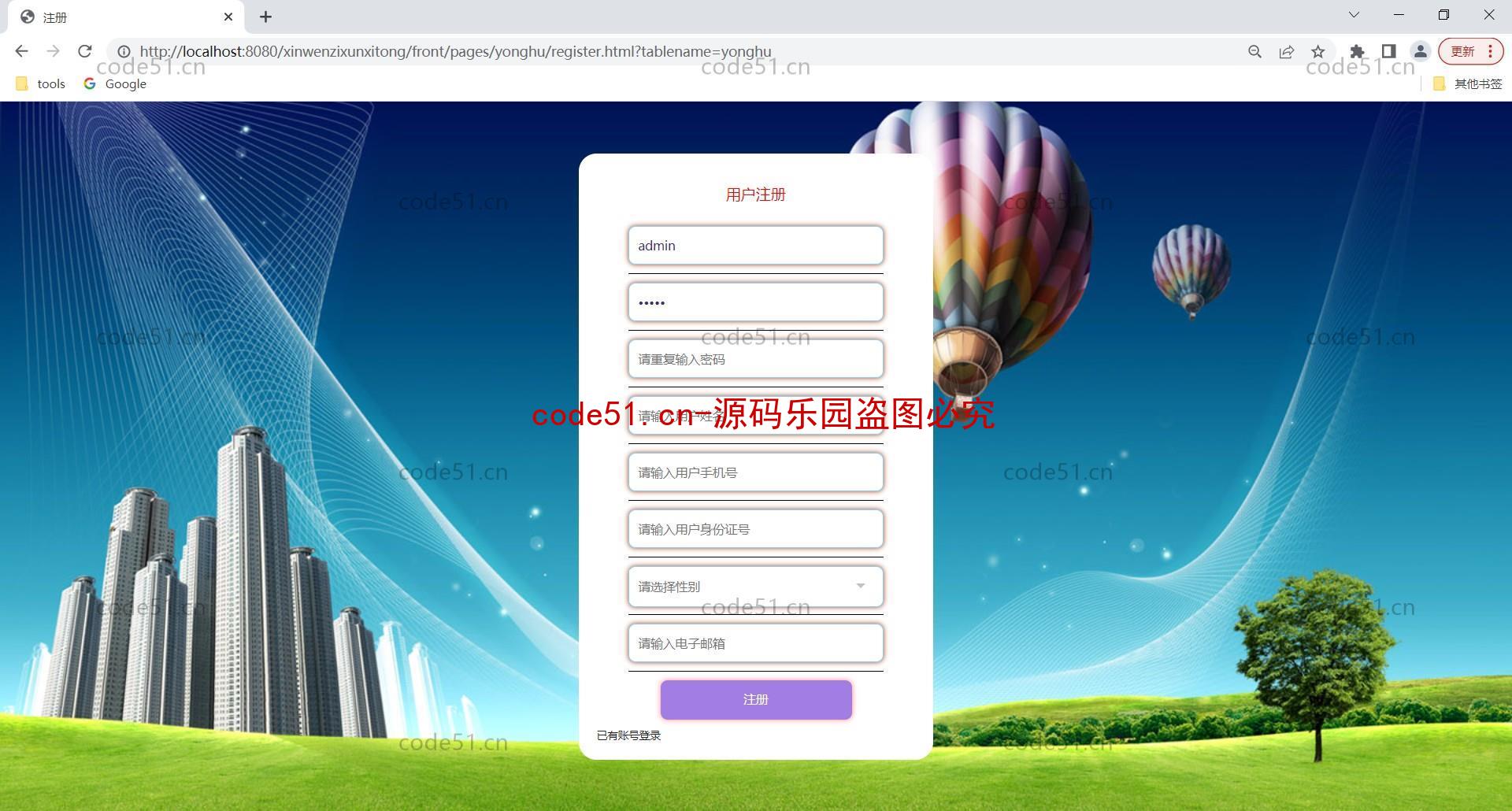Viewport: 1512px width, 811px height.
Task: View site information icon in address bar
Action: pyautogui.click(x=124, y=51)
